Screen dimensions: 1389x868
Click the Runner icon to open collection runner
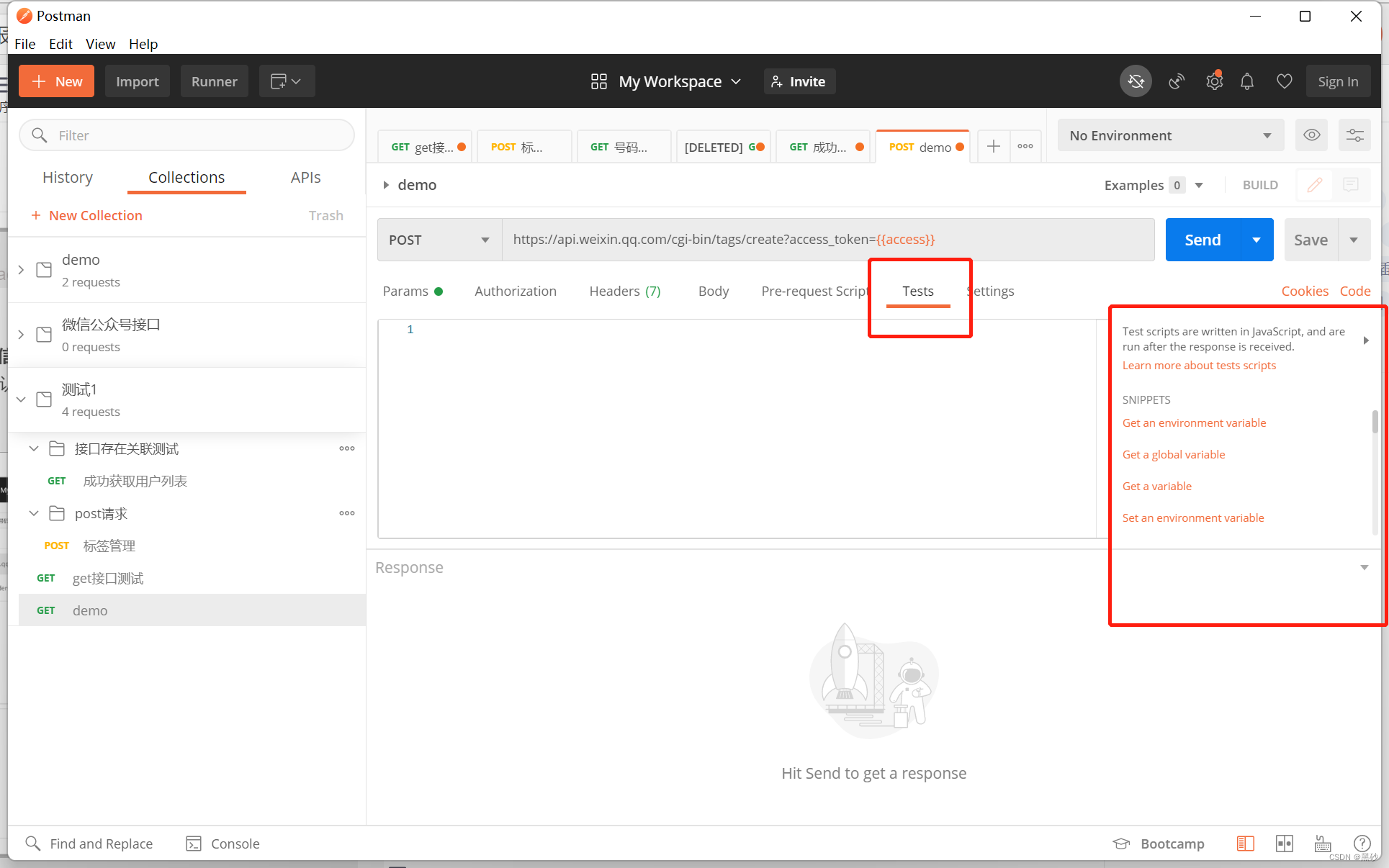(213, 81)
